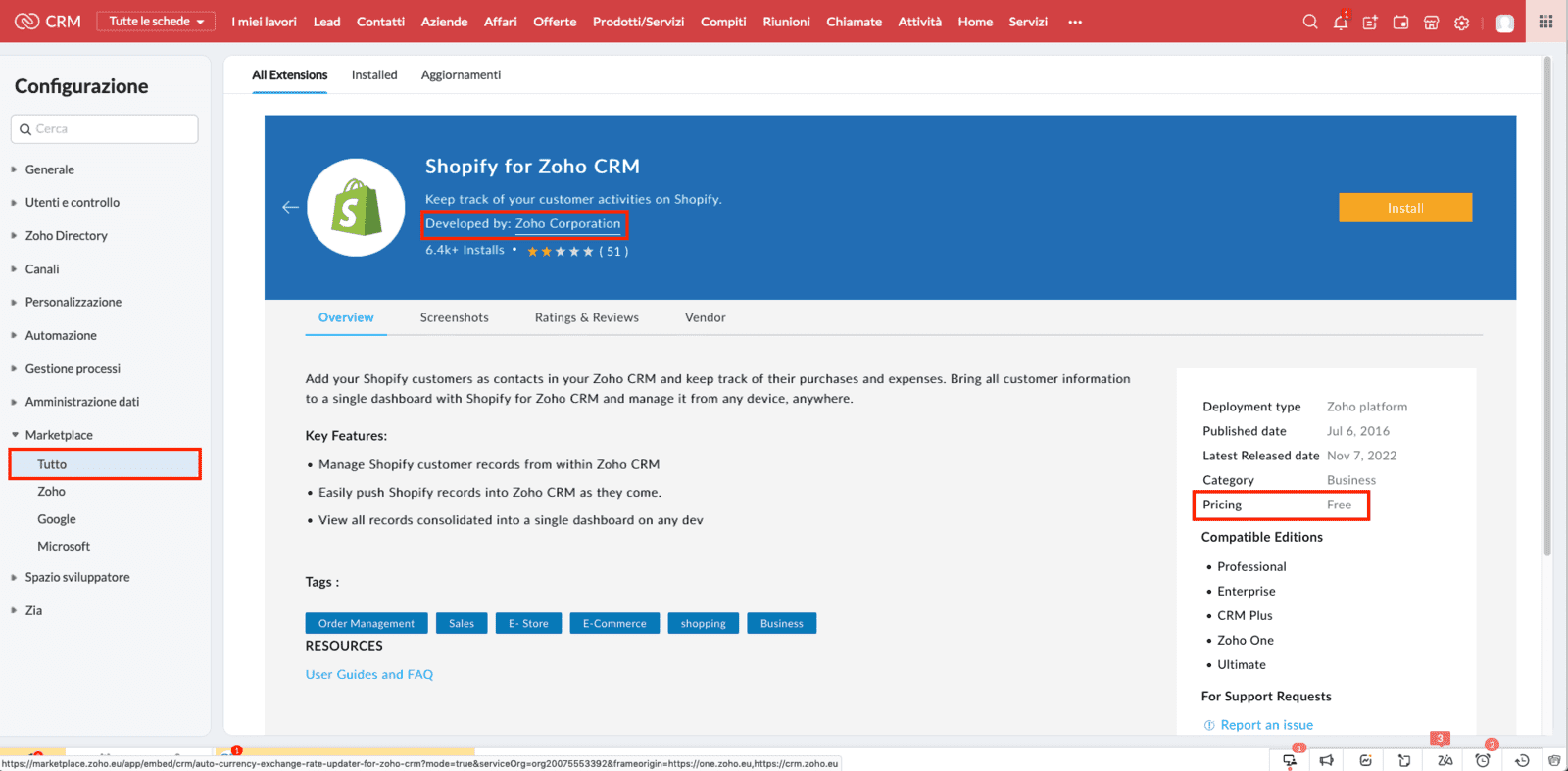The image size is (1568, 771).
Task: Go back using the left arrow icon
Action: 290,207
